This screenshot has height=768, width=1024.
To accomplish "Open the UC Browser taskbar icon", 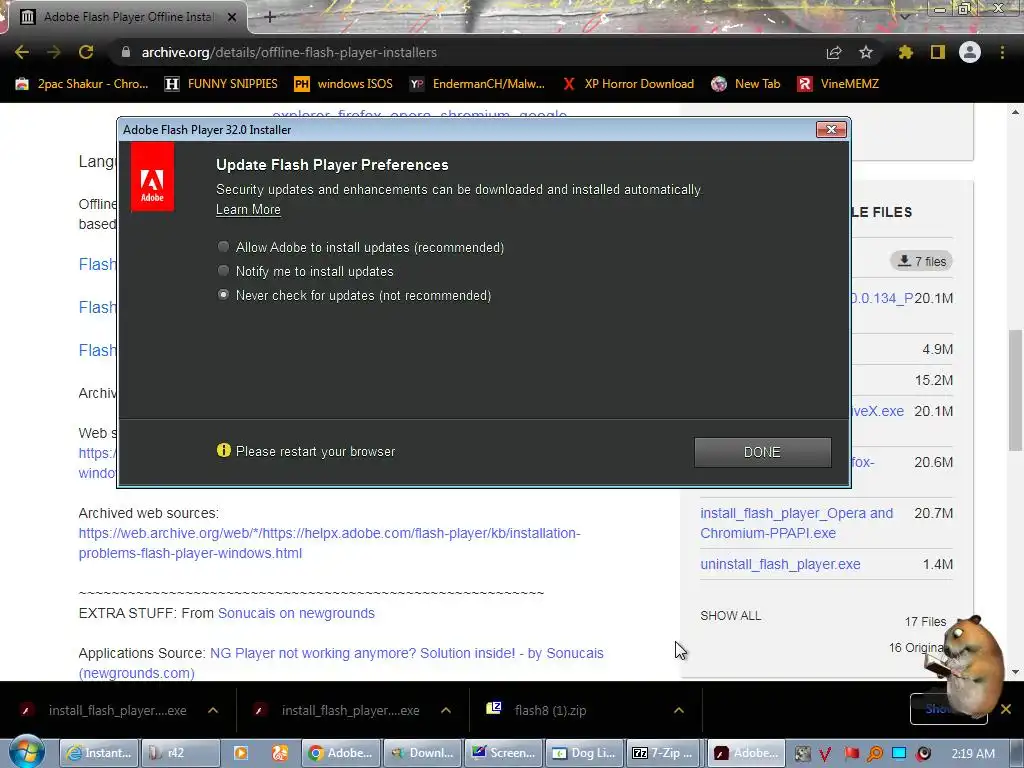I will click(280, 753).
